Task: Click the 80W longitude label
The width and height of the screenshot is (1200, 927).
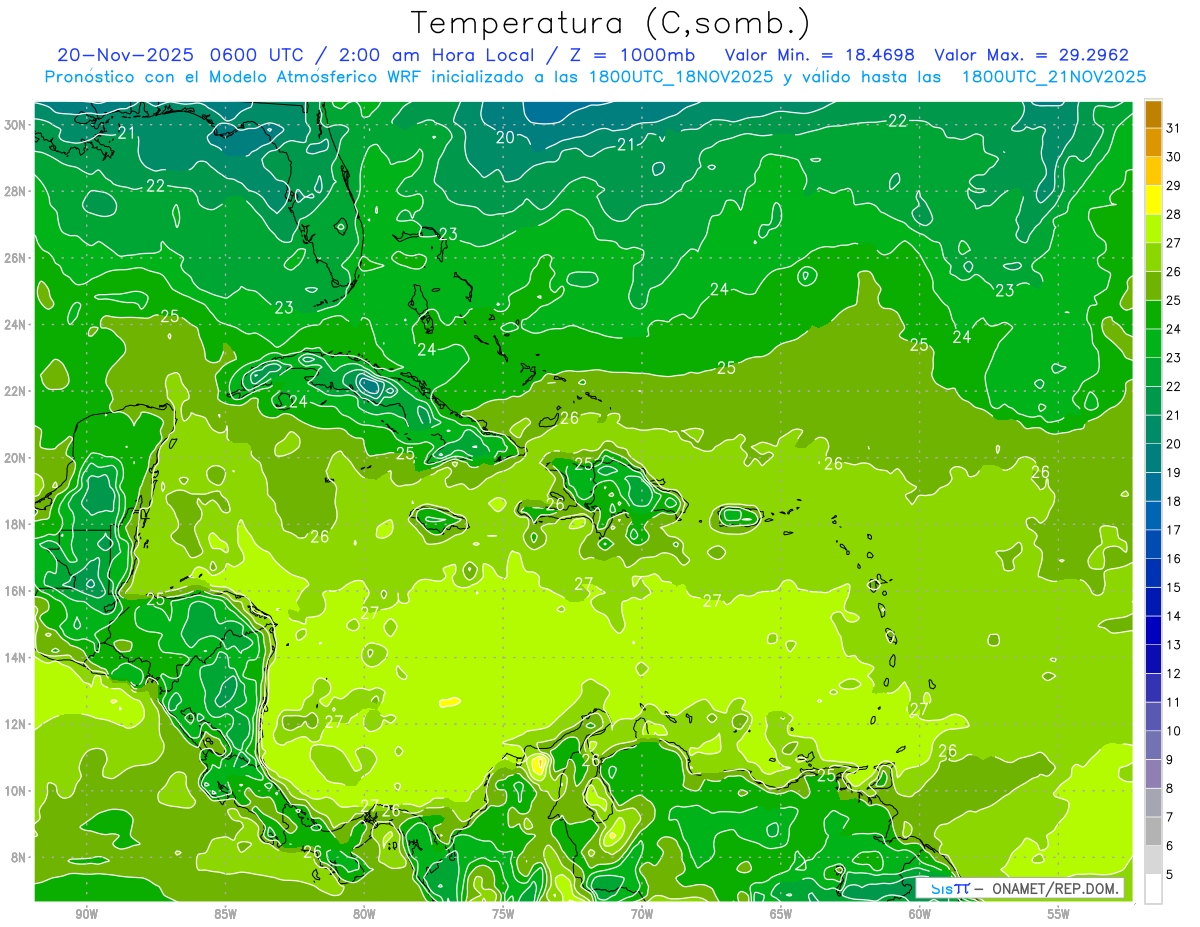Action: pos(364,914)
